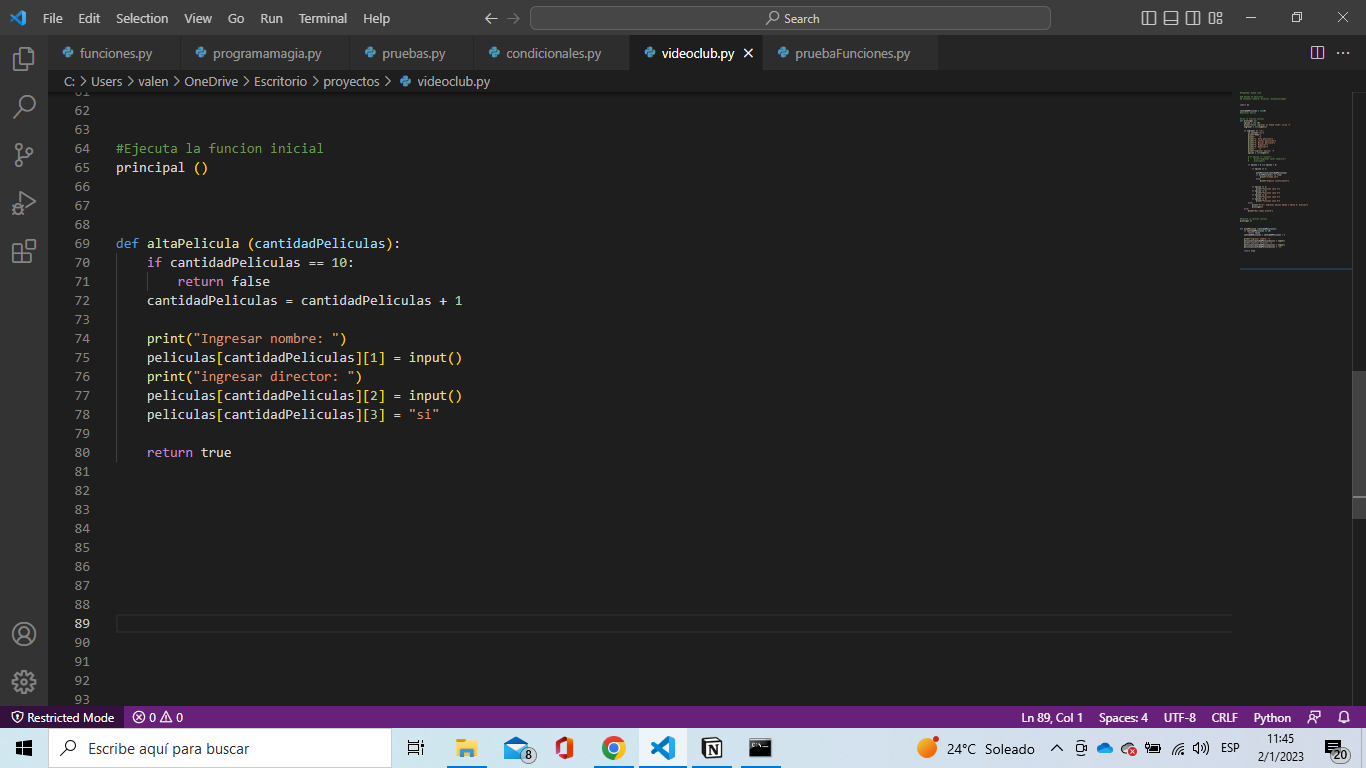Expand the proyectos breadcrumb segment
1366x768 pixels.
click(351, 81)
